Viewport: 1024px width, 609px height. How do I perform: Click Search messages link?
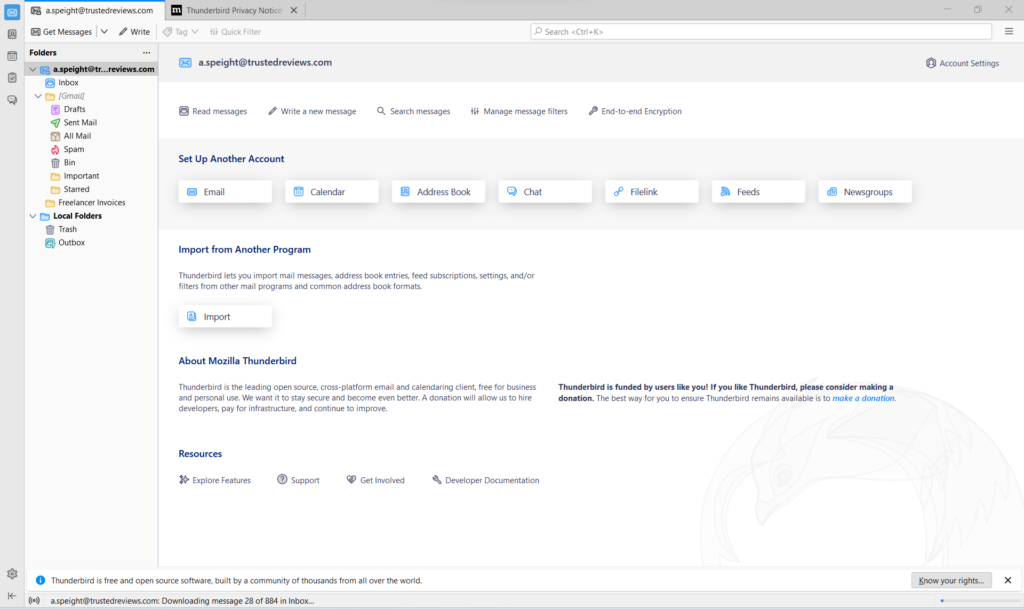tap(413, 111)
